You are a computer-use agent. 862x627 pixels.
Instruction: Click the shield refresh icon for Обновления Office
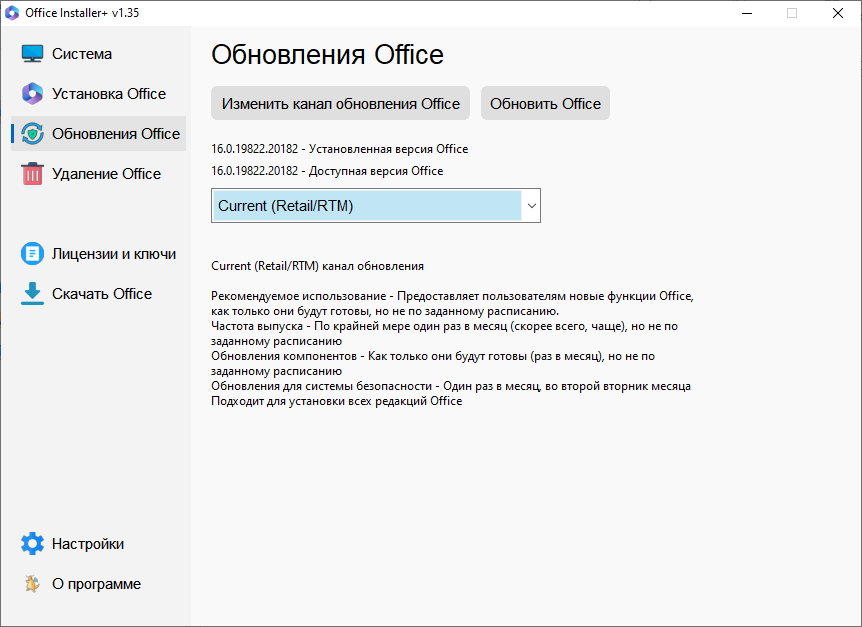[x=33, y=134]
